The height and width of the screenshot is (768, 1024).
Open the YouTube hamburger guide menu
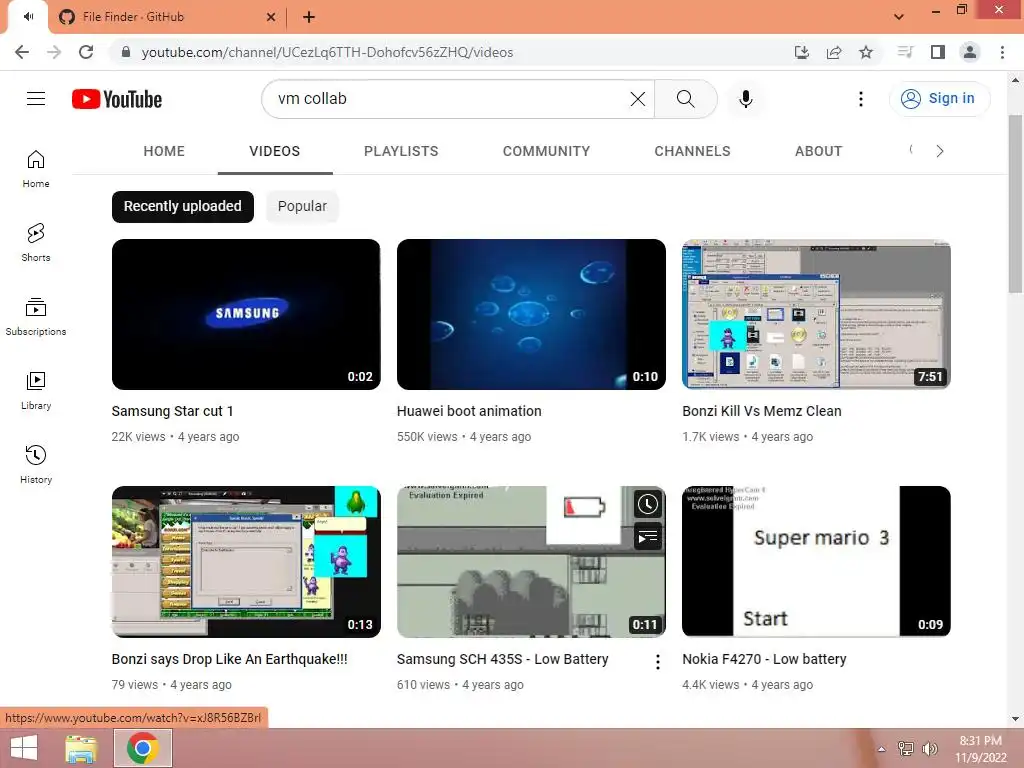[x=36, y=99]
